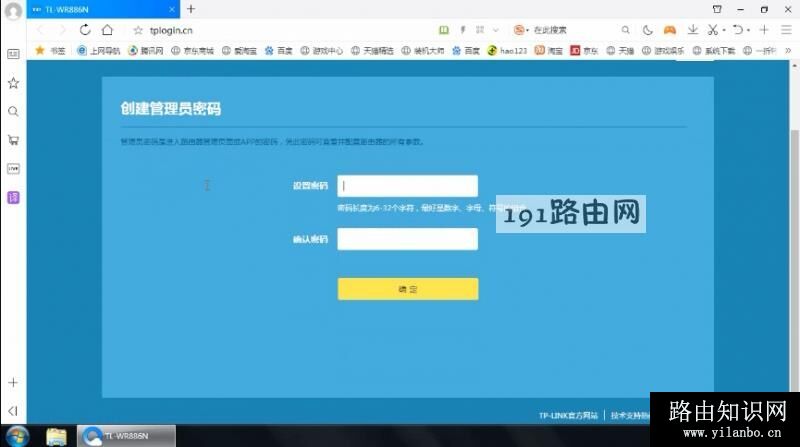Screen dimensions: 800x447
Task: Switch to TL-WR886N browser taskbar button
Action: point(126,436)
